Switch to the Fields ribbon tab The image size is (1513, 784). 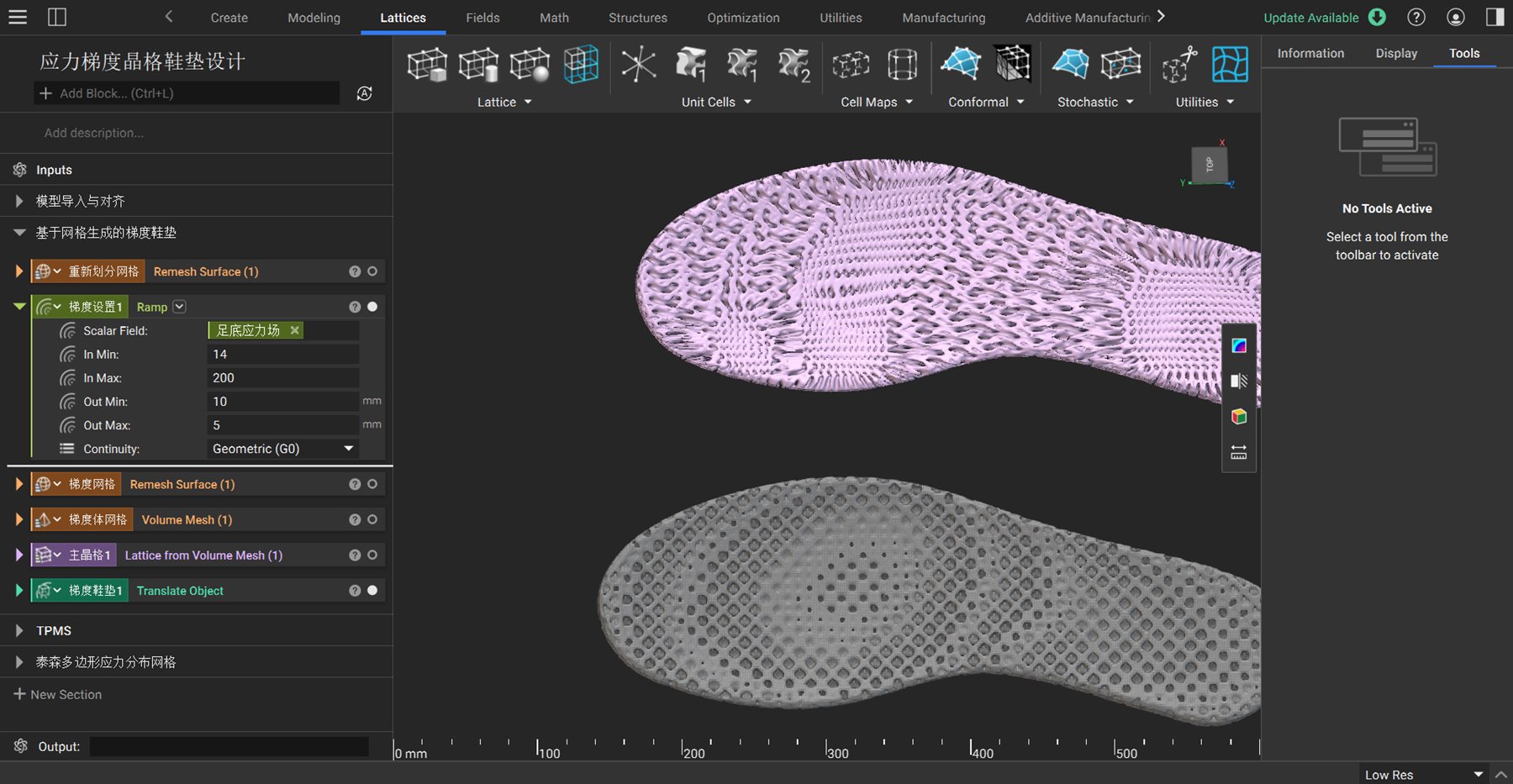[x=482, y=18]
